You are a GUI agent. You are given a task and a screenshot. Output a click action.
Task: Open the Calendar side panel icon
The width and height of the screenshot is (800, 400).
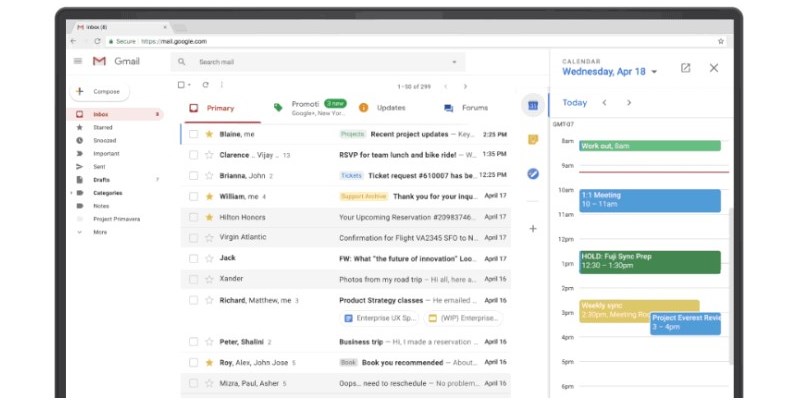pos(533,106)
